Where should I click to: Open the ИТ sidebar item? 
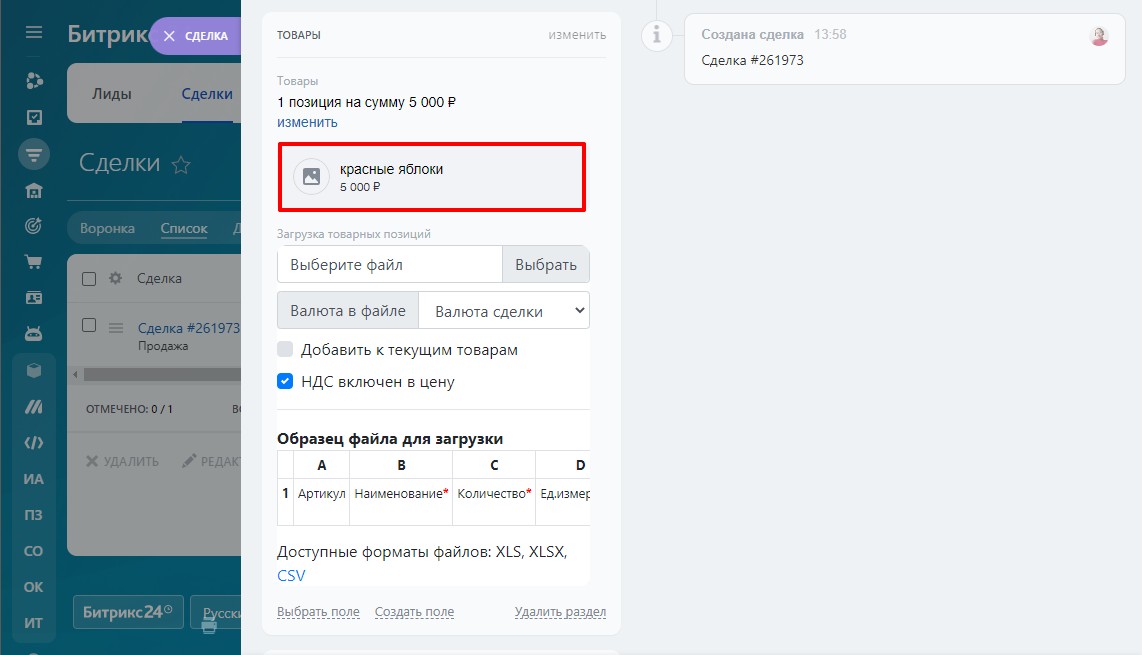point(34,623)
